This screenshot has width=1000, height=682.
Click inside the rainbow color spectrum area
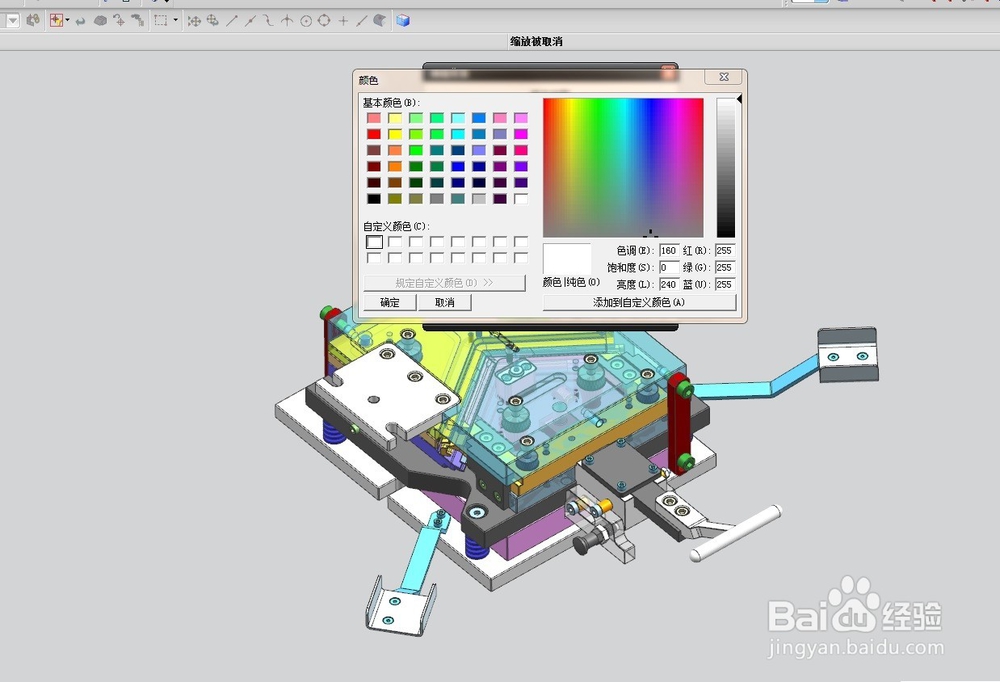623,168
